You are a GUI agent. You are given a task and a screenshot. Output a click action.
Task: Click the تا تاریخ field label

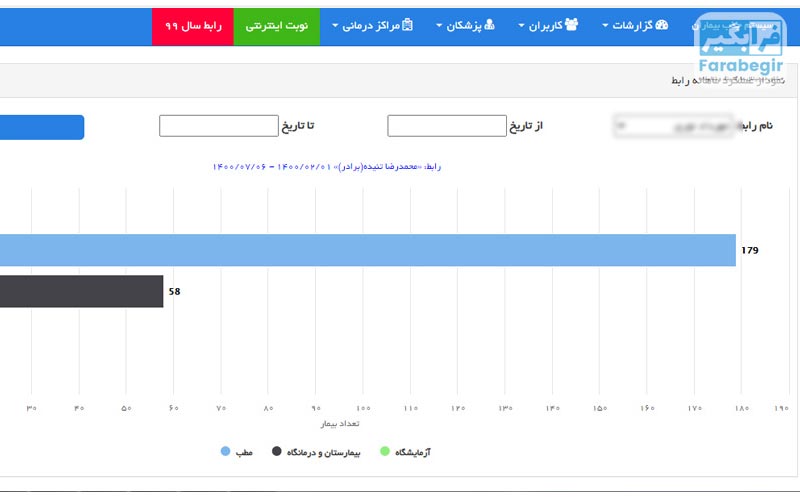point(298,126)
